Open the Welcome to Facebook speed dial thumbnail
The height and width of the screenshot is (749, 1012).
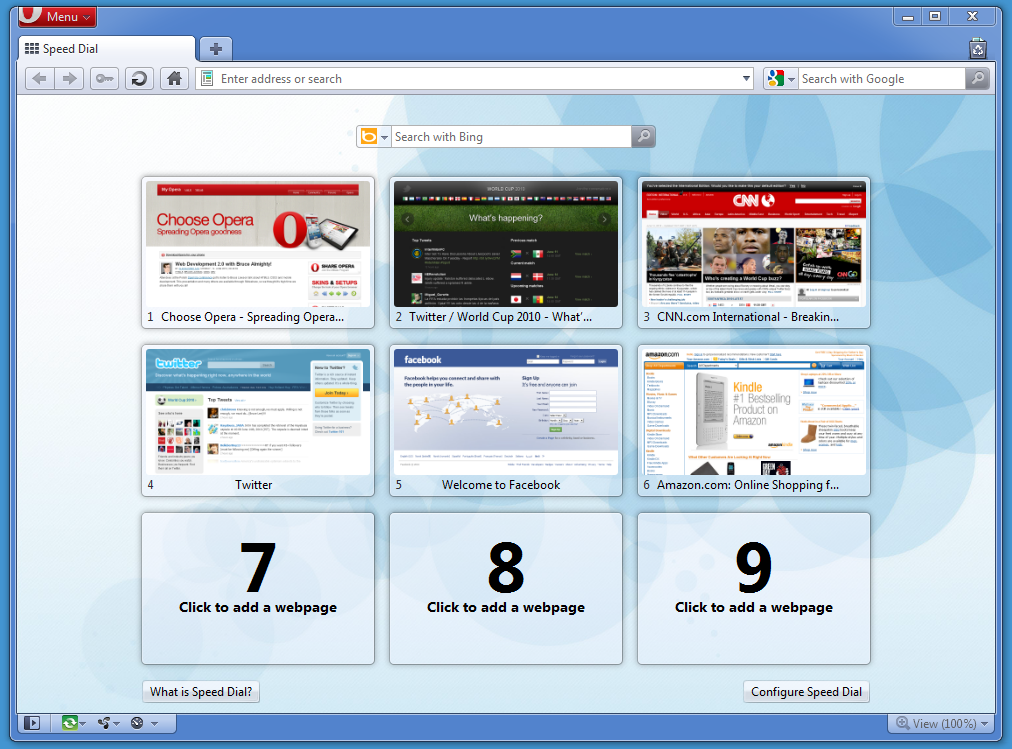[x=505, y=410]
